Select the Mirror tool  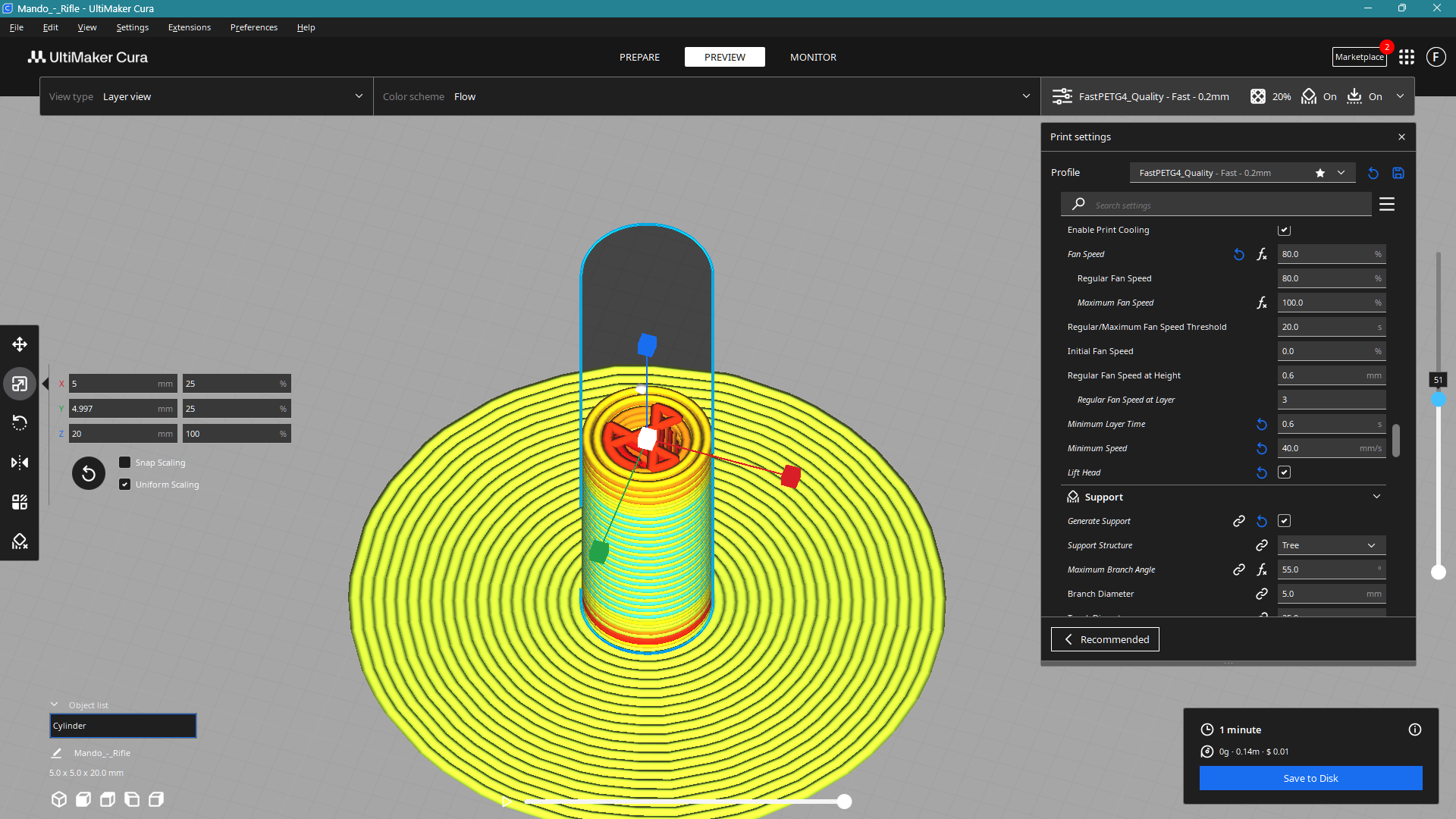click(x=19, y=463)
